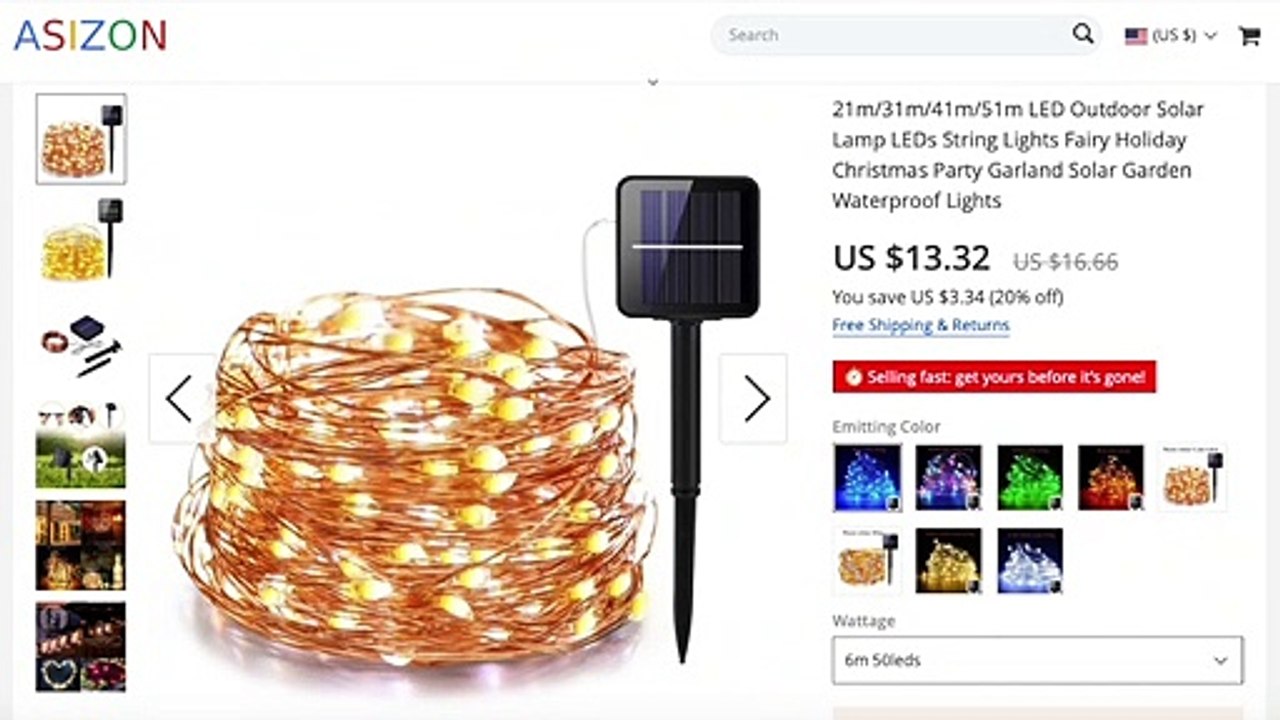This screenshot has width=1280, height=720.
Task: Open the thumbnail showing solar panel accessories
Action: tap(81, 343)
